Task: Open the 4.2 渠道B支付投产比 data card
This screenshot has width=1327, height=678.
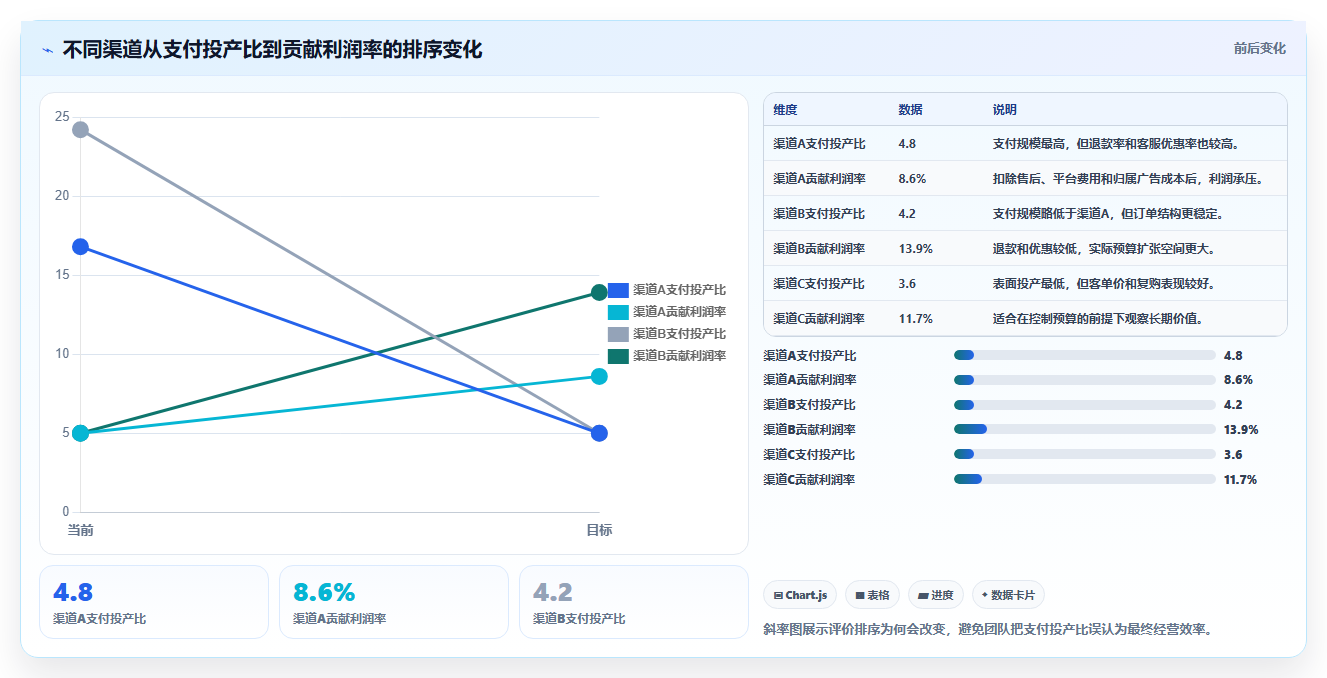Action: coord(634,602)
